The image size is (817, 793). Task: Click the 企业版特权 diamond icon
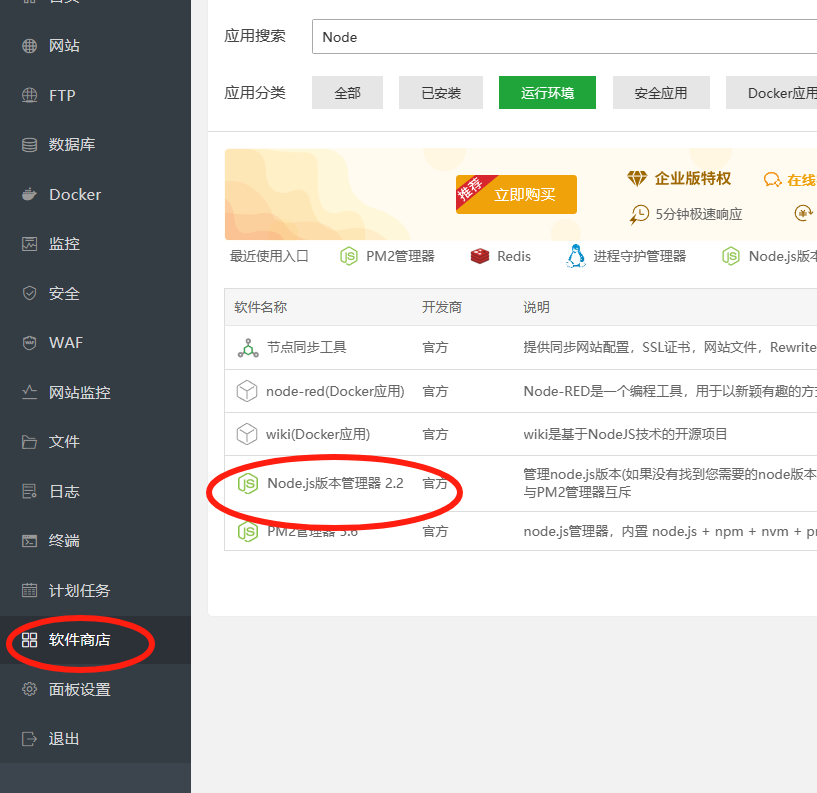tap(637, 178)
